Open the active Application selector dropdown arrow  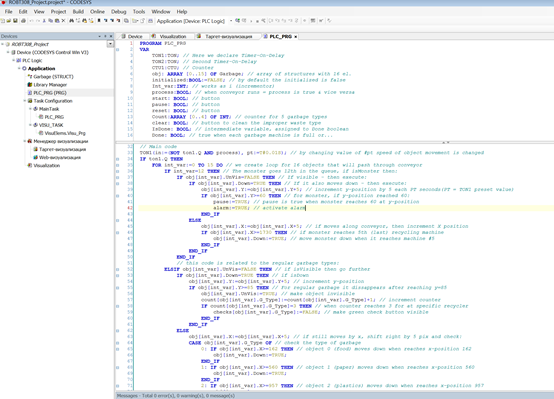(231, 21)
